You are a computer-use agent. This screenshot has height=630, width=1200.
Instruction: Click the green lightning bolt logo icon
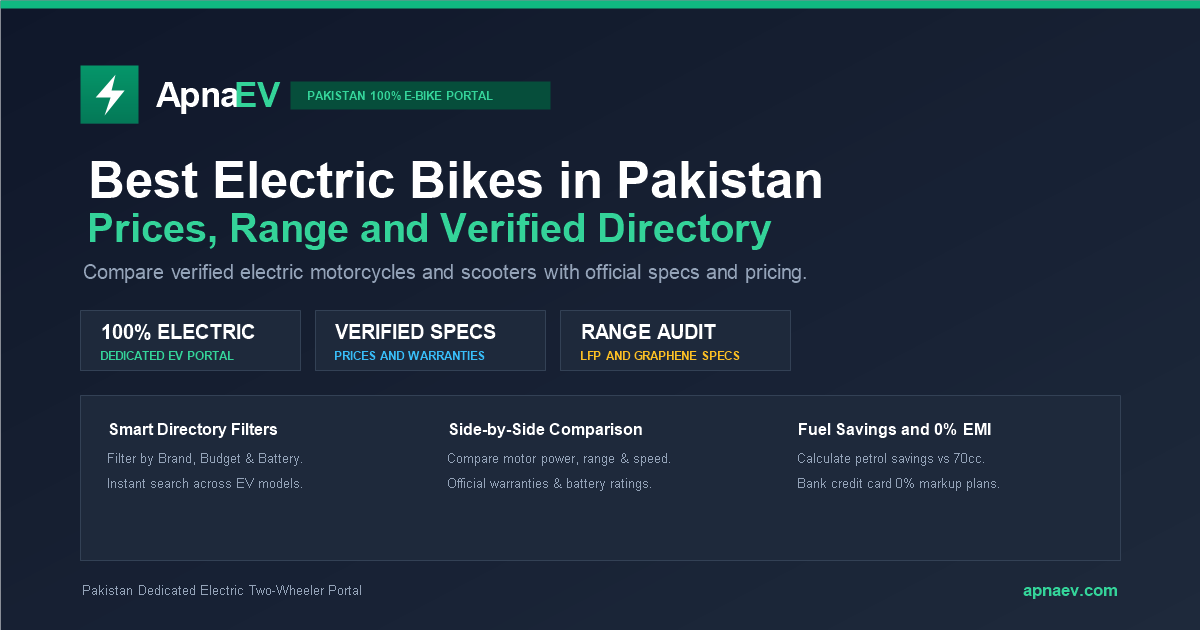point(109,95)
